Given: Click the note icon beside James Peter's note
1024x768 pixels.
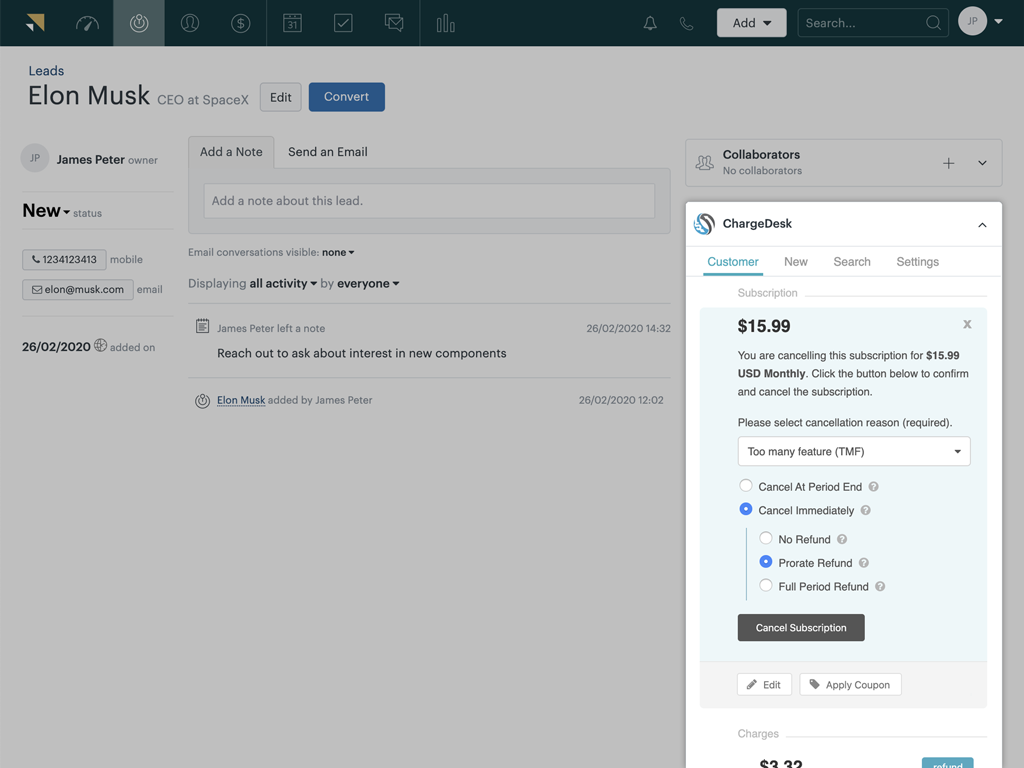Looking at the screenshot, I should (202, 326).
